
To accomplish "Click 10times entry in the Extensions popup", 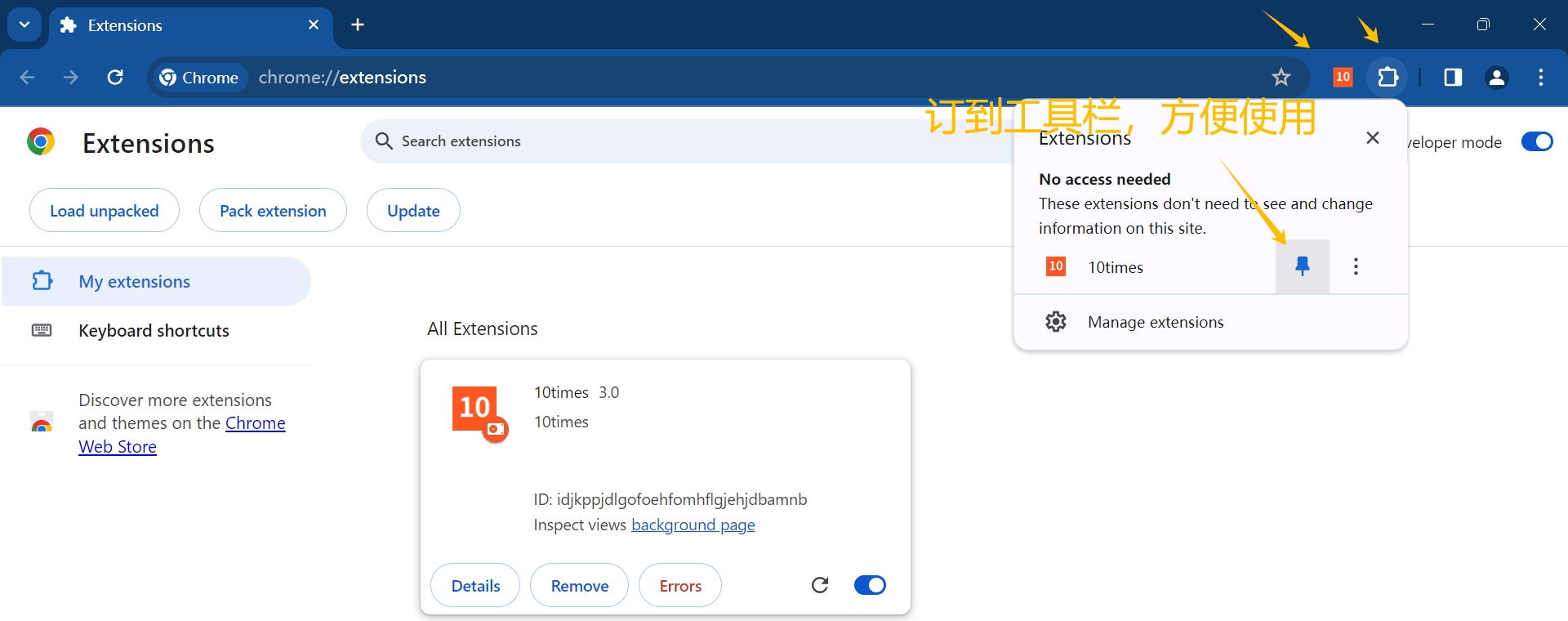I will pyautogui.click(x=1145, y=267).
